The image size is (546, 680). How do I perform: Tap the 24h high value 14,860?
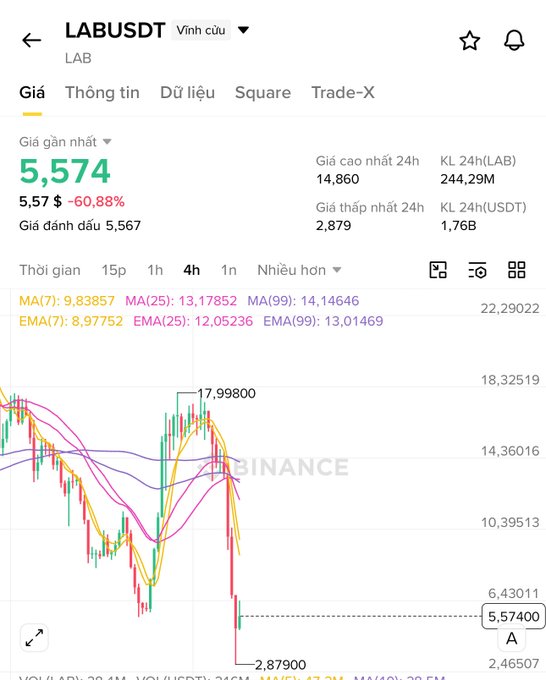click(x=337, y=179)
